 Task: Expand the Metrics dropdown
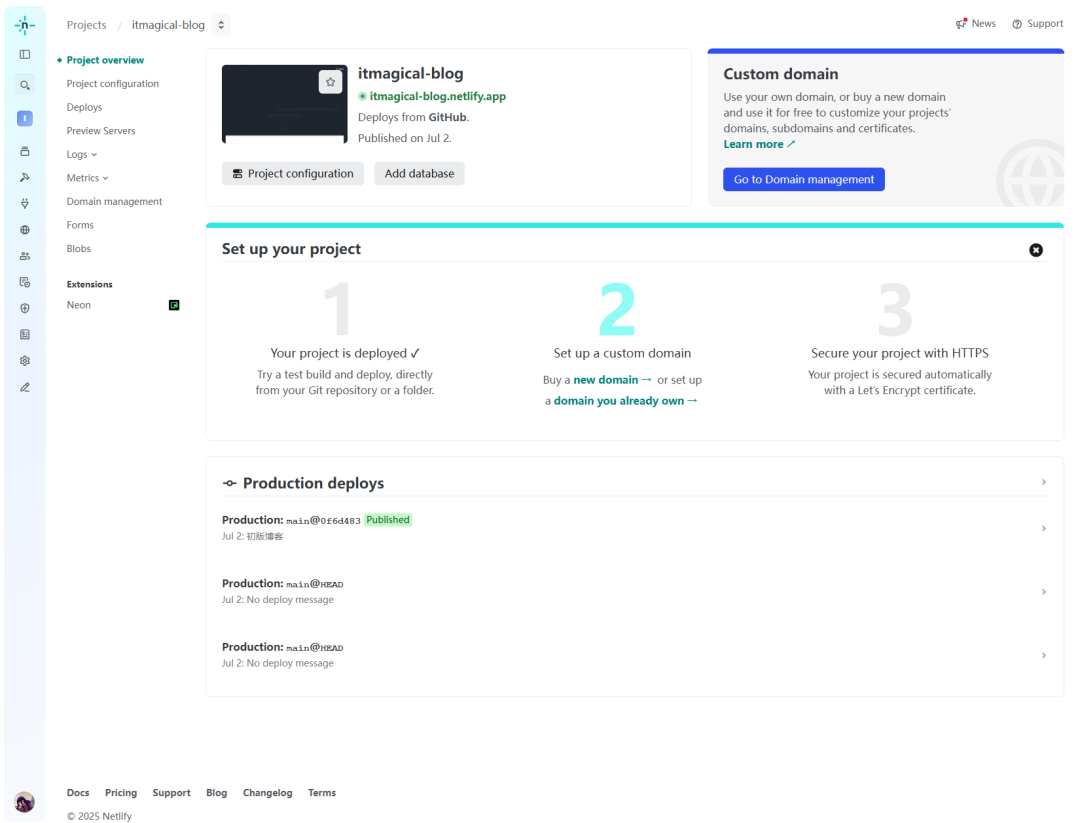(x=88, y=177)
